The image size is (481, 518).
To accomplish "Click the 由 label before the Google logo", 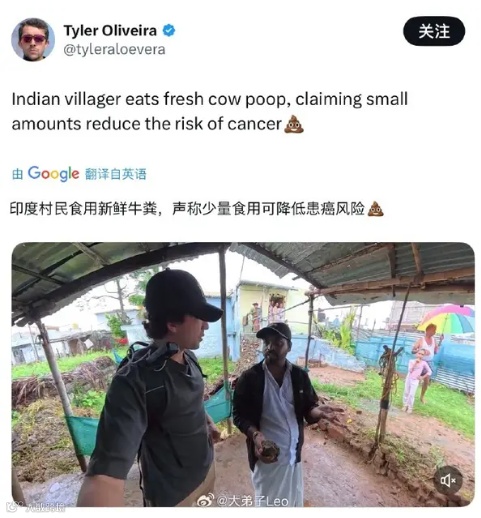I will click(17, 174).
